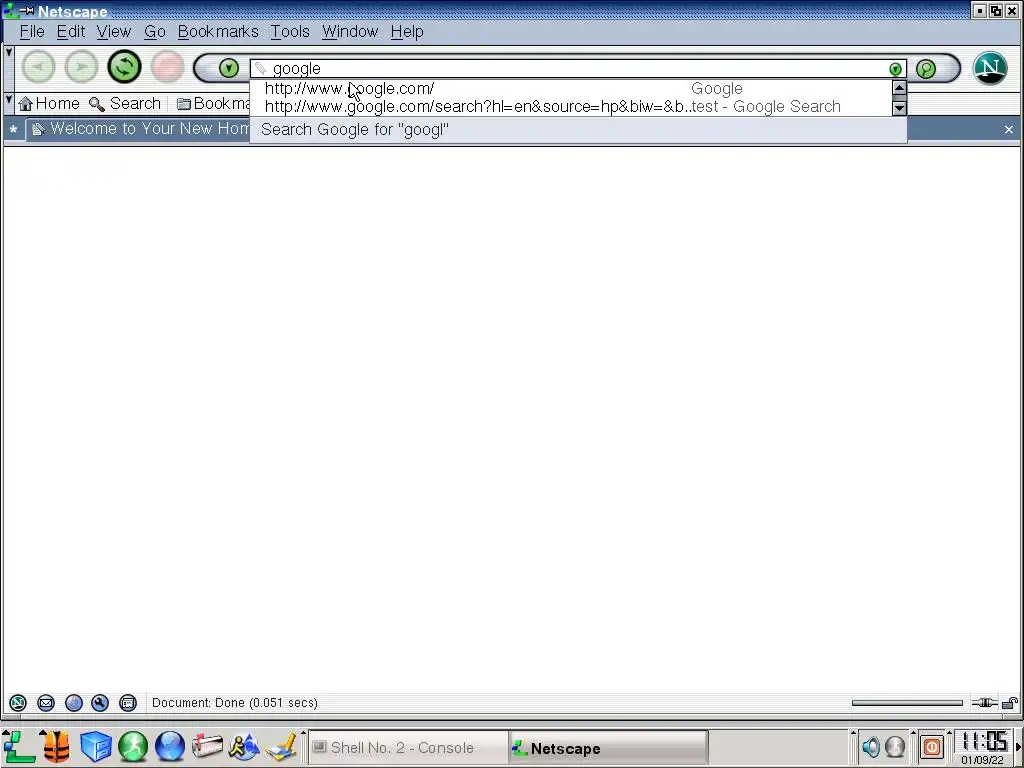Close the current tab with the tab bar X

click(1008, 129)
